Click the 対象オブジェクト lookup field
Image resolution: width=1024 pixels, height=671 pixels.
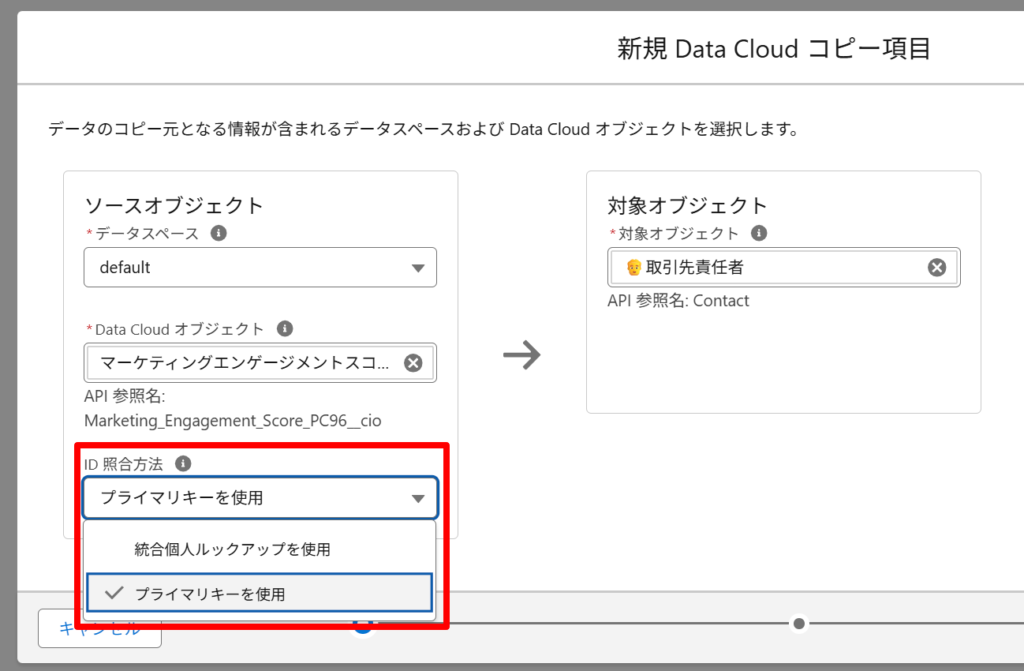coord(784,267)
